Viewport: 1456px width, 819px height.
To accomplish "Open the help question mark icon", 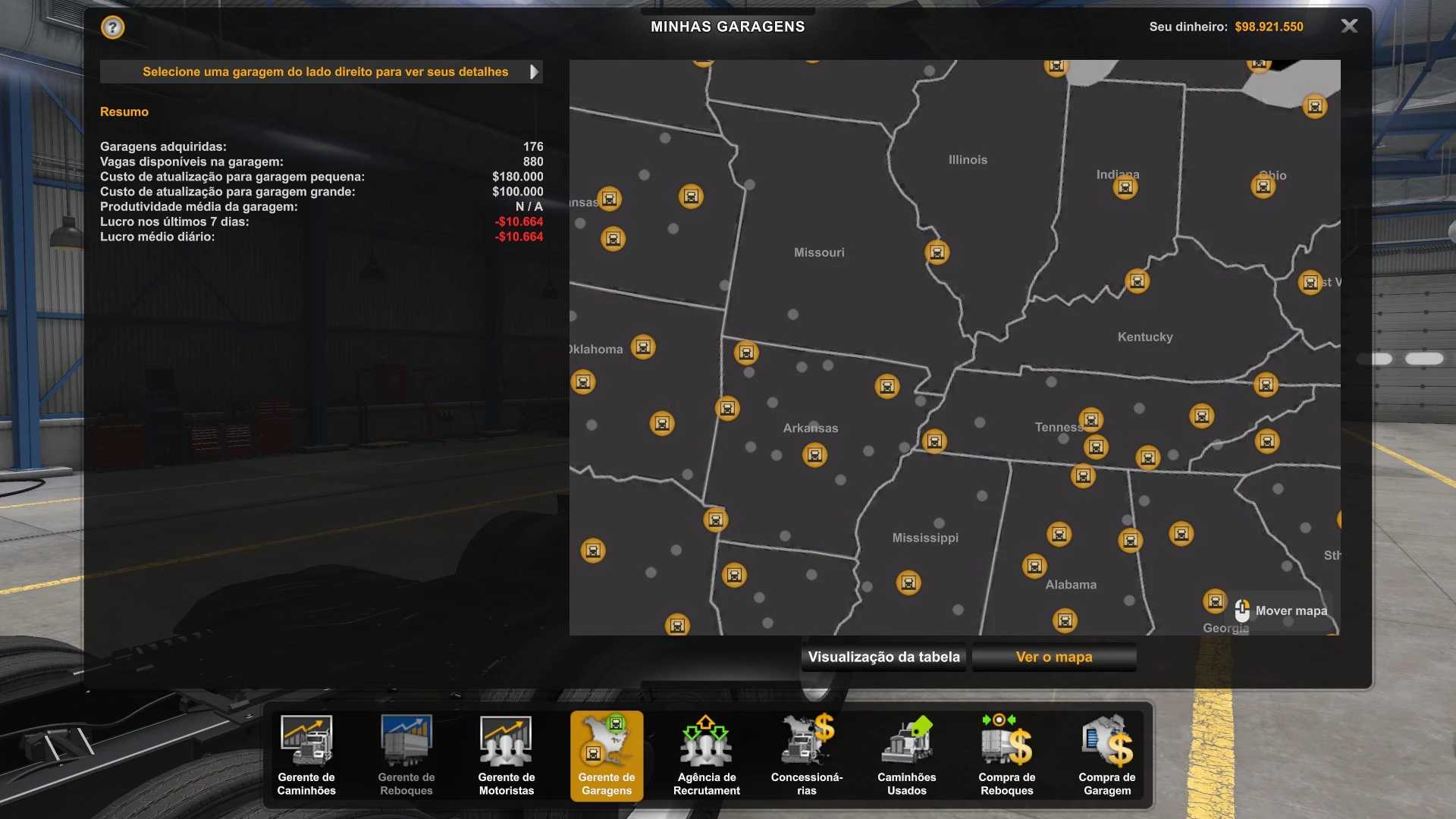I will (x=112, y=28).
